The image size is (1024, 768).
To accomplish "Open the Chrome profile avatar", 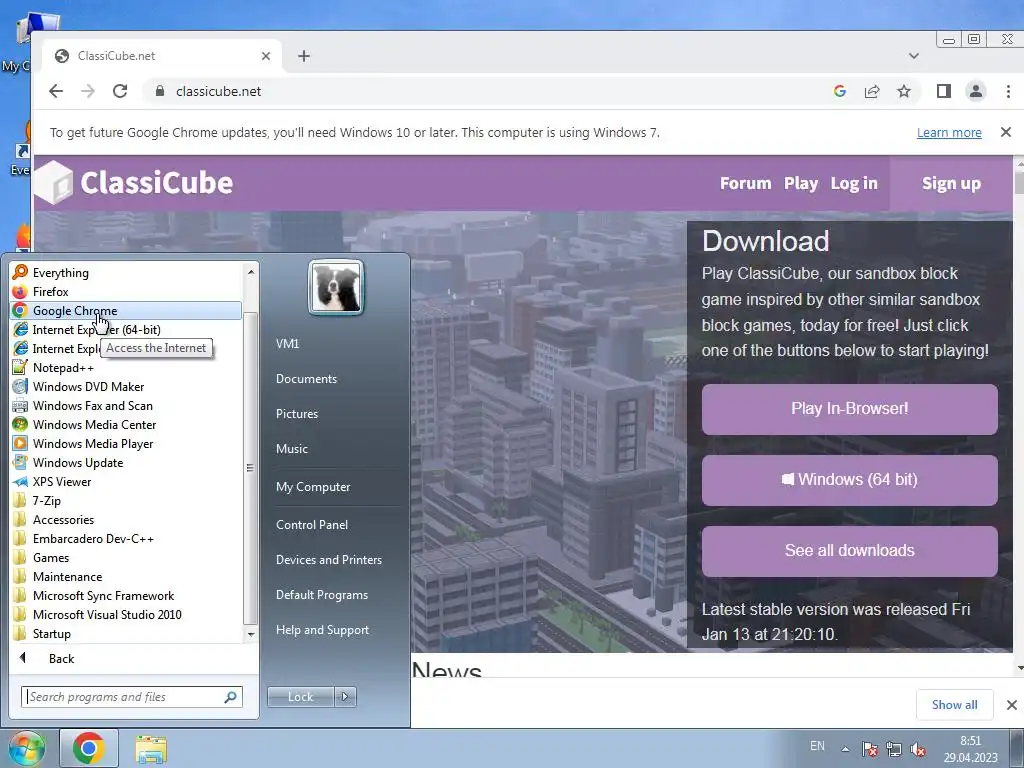I will point(976,91).
